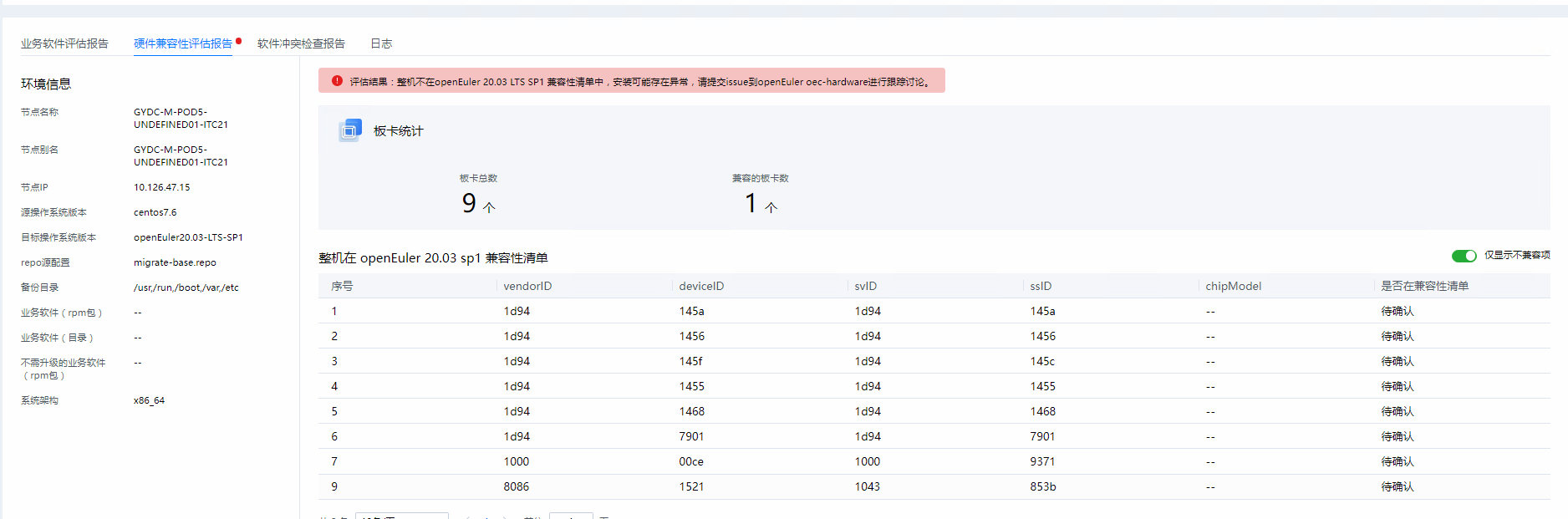The height and width of the screenshot is (519, 1568).
Task: Click the blue 板卡统计 card icon
Action: 349,130
